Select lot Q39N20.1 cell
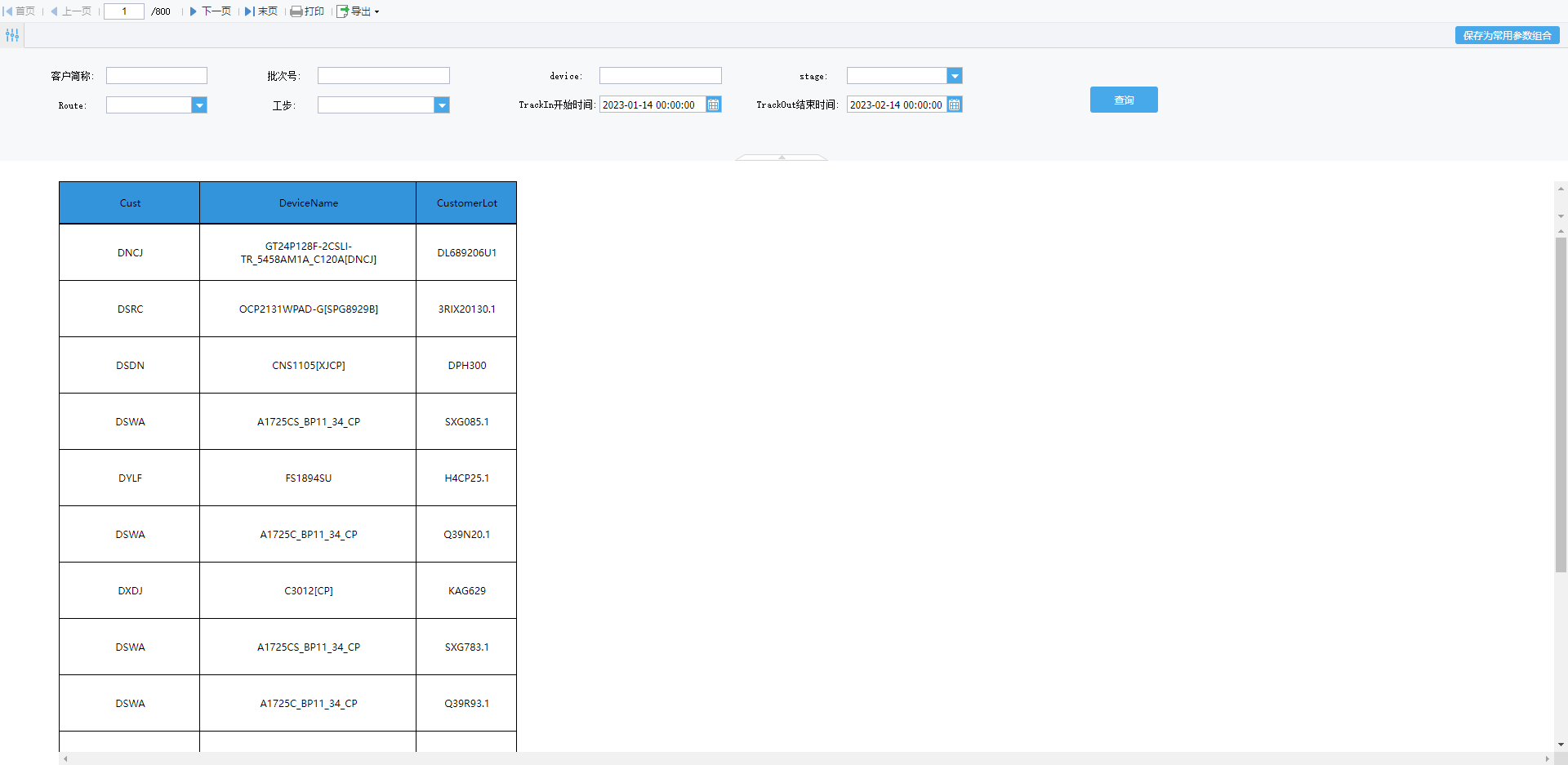This screenshot has width=1568, height=765. pos(466,535)
